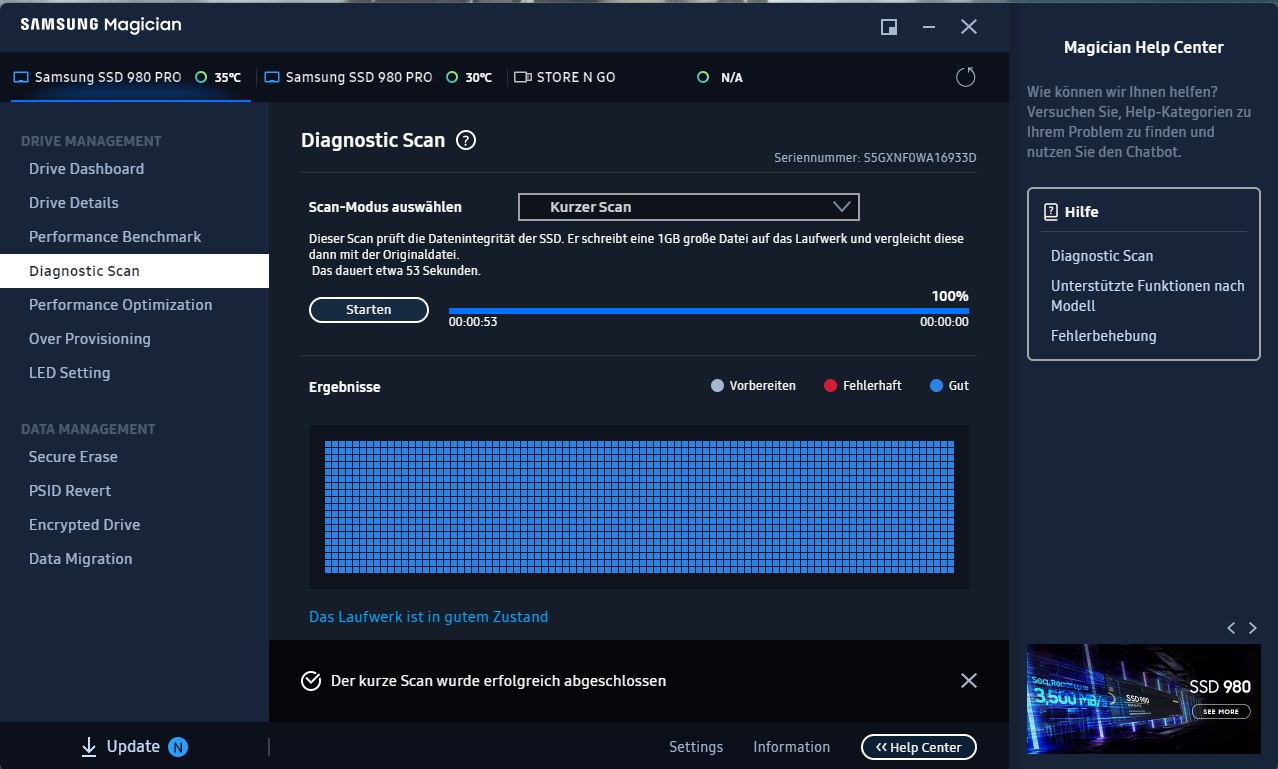The height and width of the screenshot is (769, 1278).
Task: Click the Magician Help Center heading
Action: (1143, 47)
